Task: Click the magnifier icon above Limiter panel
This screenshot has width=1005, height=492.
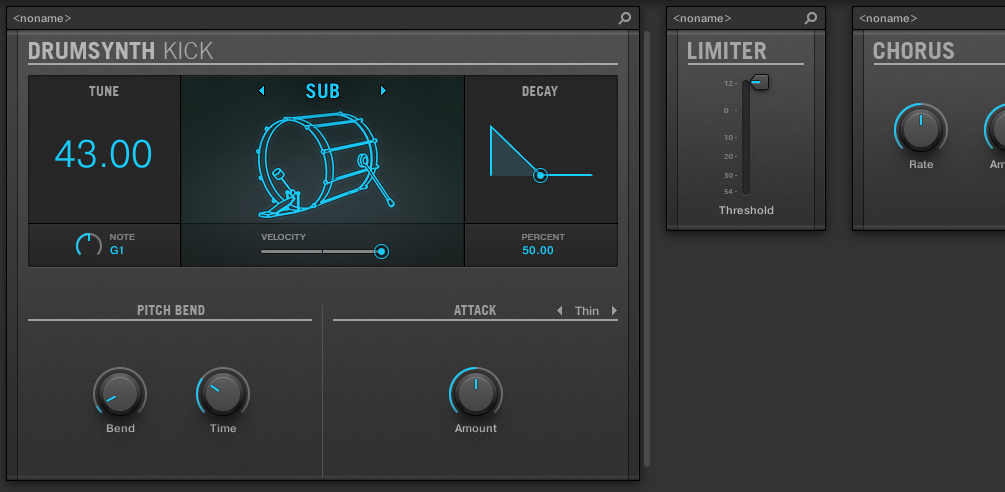Action: [x=811, y=18]
